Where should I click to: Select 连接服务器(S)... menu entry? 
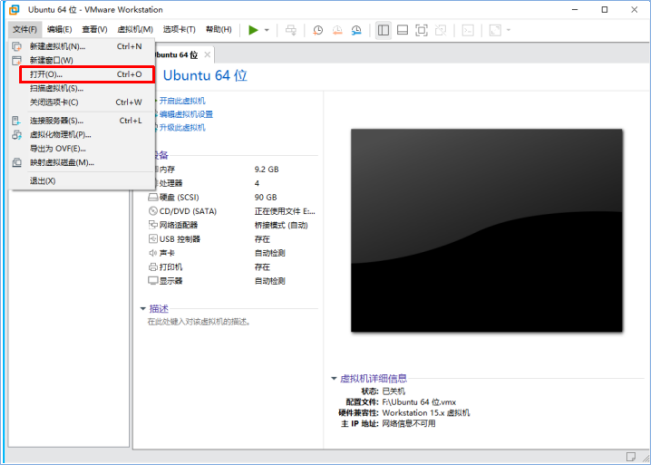(x=82, y=121)
